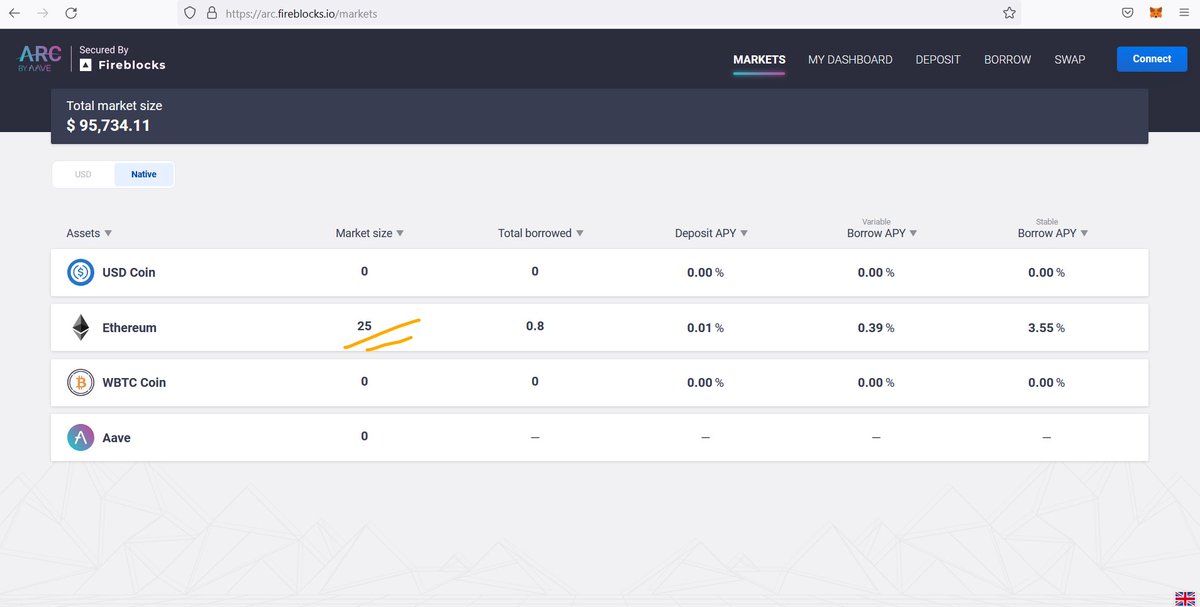
Task: Click Ethereum variable borrow APY 0.39 %
Action: click(876, 328)
